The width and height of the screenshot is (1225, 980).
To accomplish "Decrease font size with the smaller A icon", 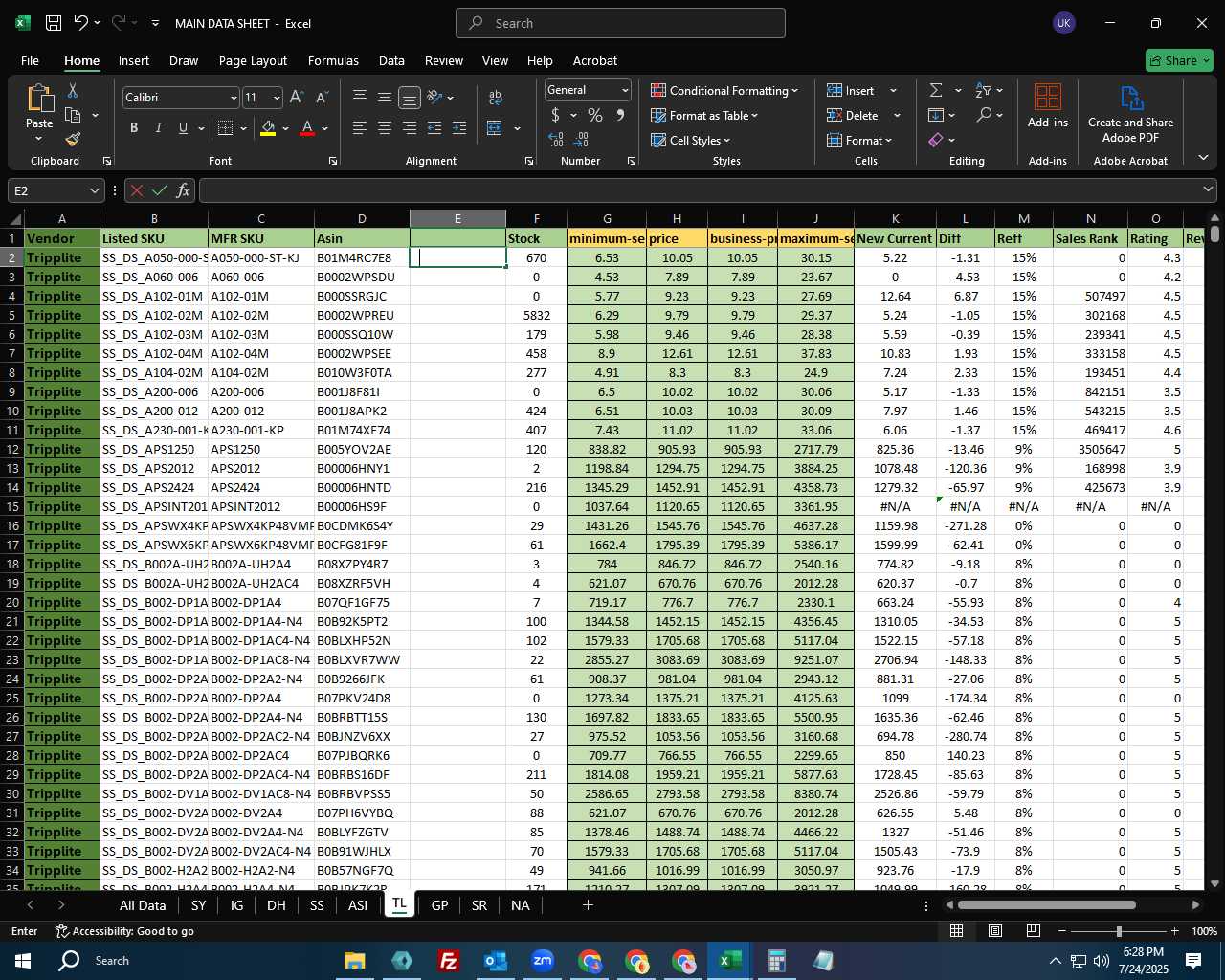I will [322, 97].
